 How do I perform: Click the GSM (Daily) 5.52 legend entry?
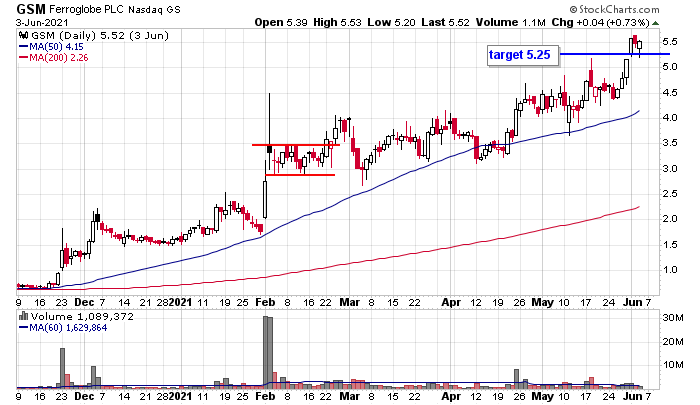(100, 36)
